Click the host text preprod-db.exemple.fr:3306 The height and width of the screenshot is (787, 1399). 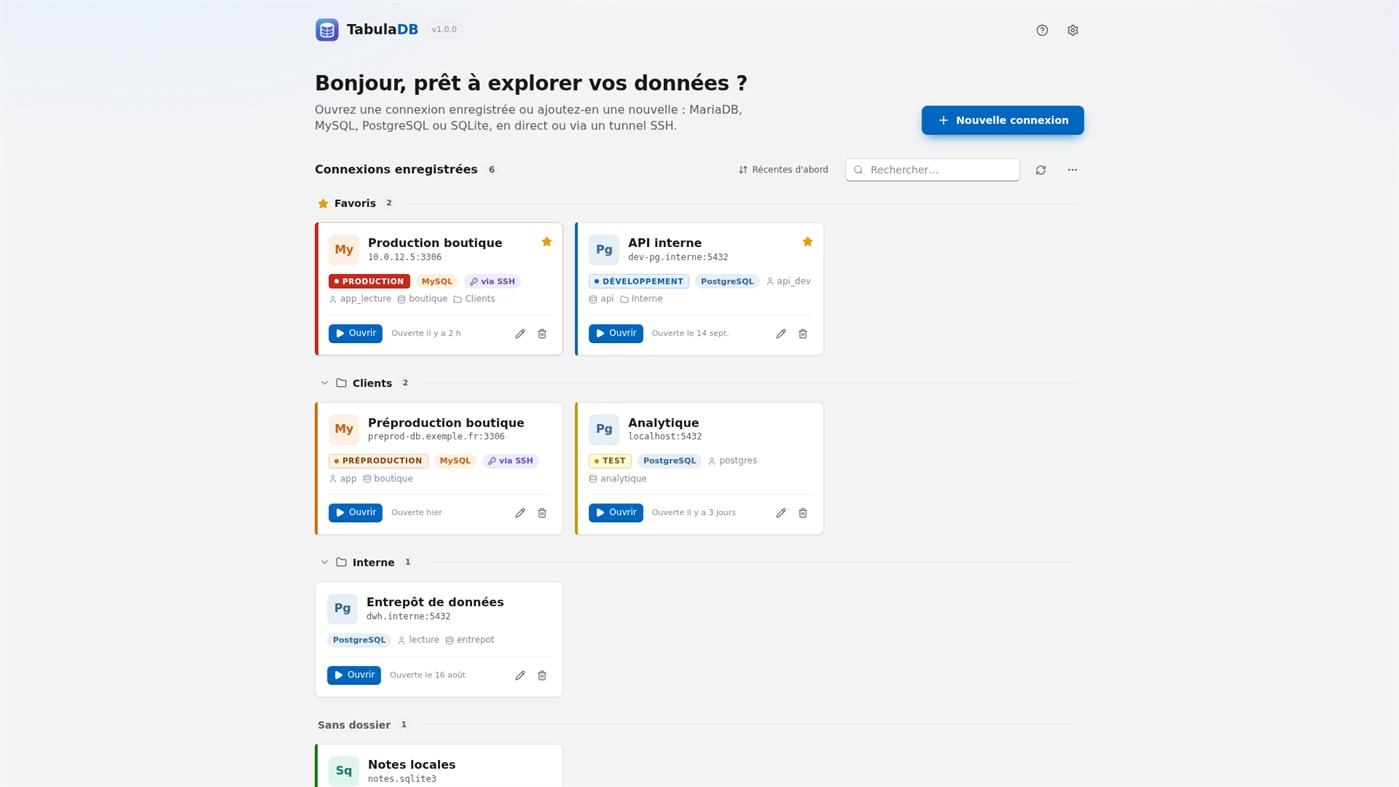pos(436,437)
